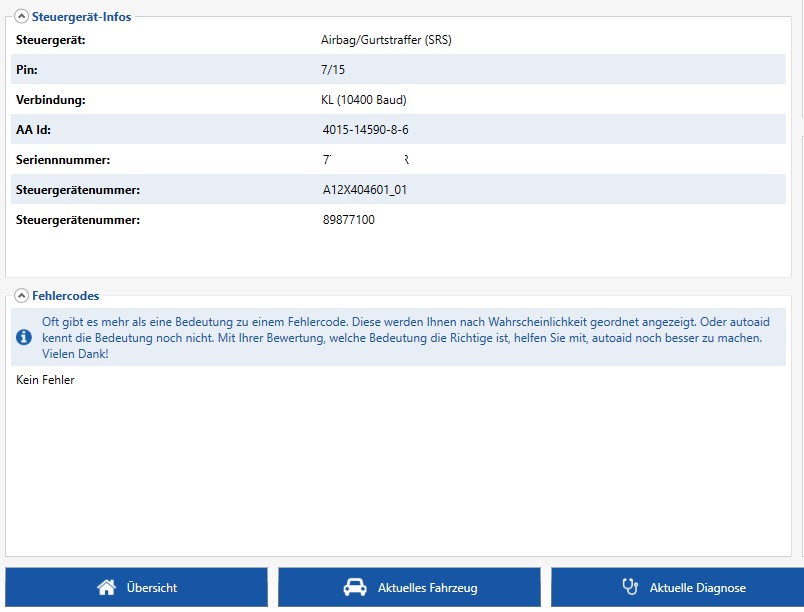
Task: Click the Verbindung: label
Action: pyautogui.click(x=51, y=100)
